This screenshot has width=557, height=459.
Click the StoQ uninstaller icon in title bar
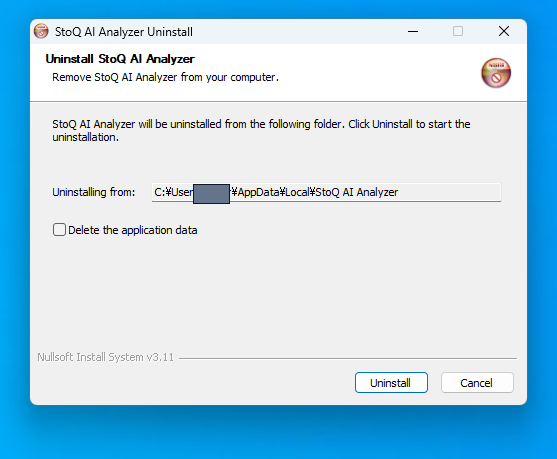[x=41, y=31]
